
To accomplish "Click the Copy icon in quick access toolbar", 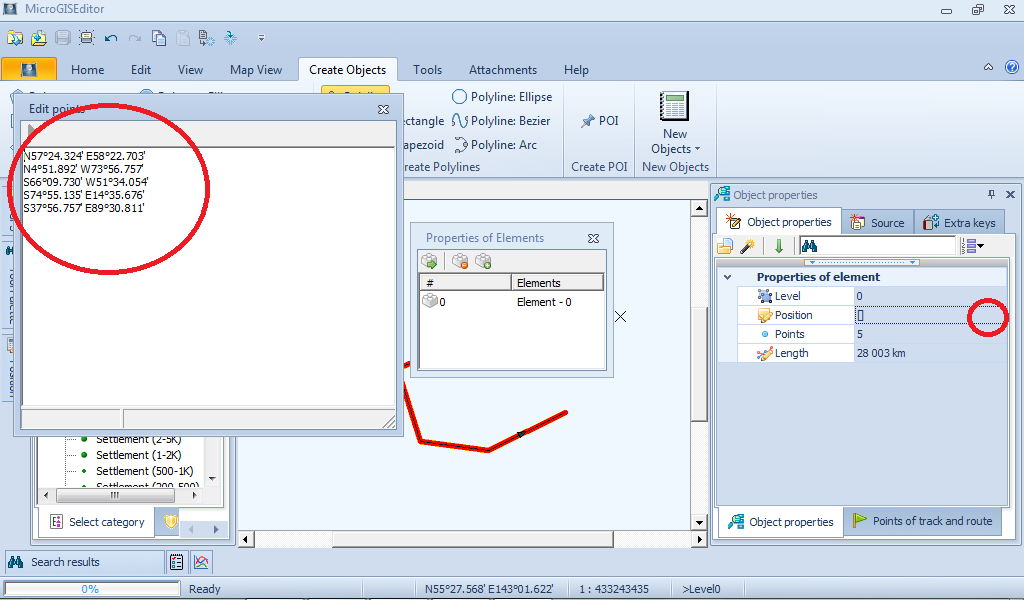I will pos(159,38).
